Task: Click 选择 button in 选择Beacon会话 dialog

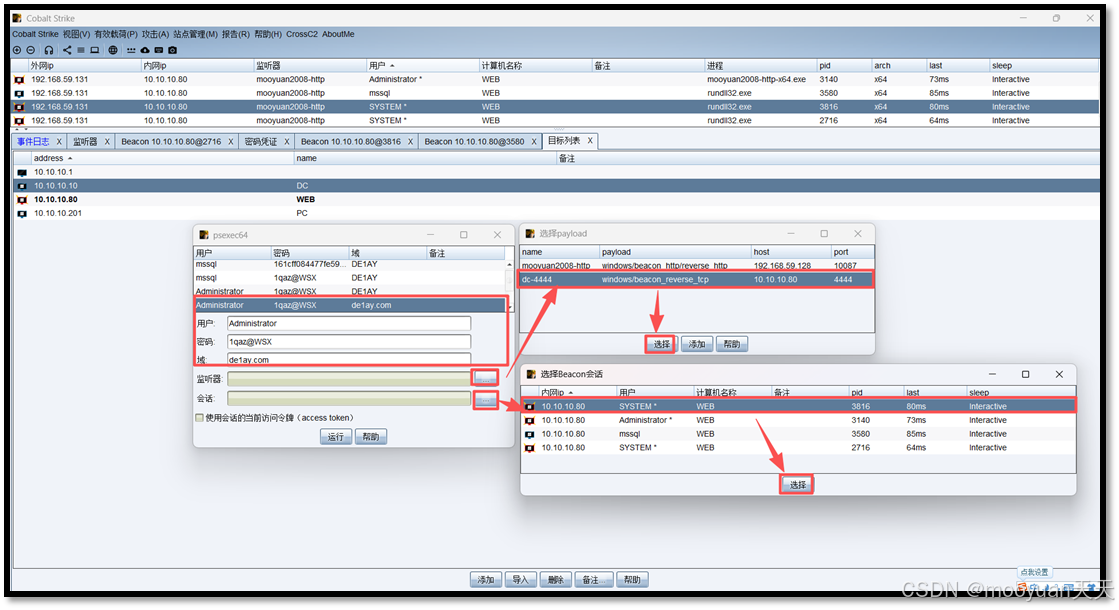Action: (797, 485)
